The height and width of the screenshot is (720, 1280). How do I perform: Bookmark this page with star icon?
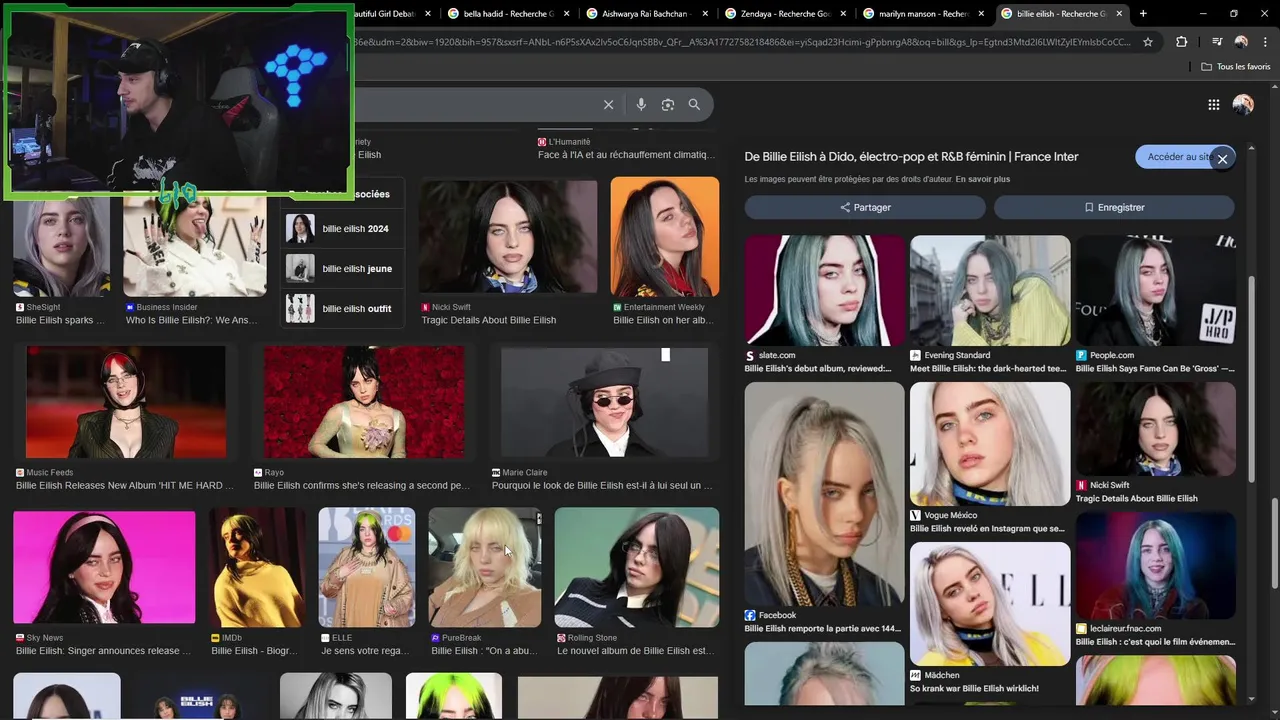pyautogui.click(x=1148, y=42)
